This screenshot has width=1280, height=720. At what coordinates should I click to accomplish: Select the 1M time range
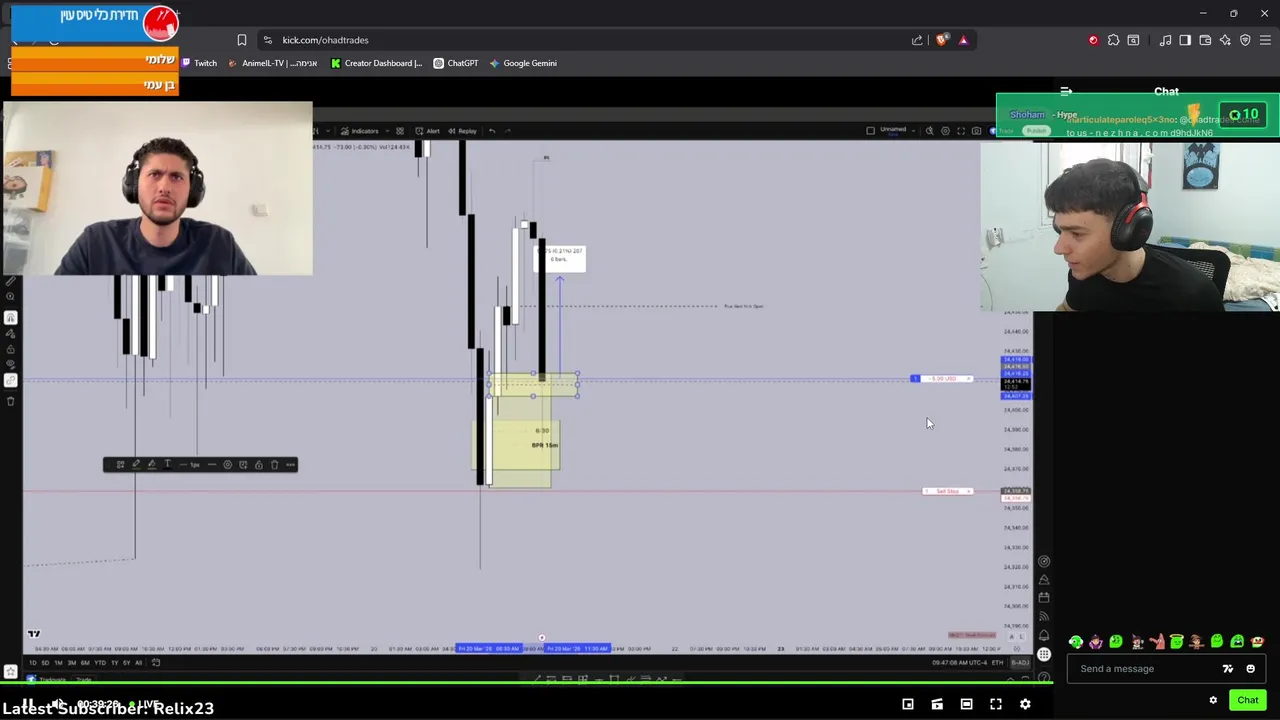point(58,662)
